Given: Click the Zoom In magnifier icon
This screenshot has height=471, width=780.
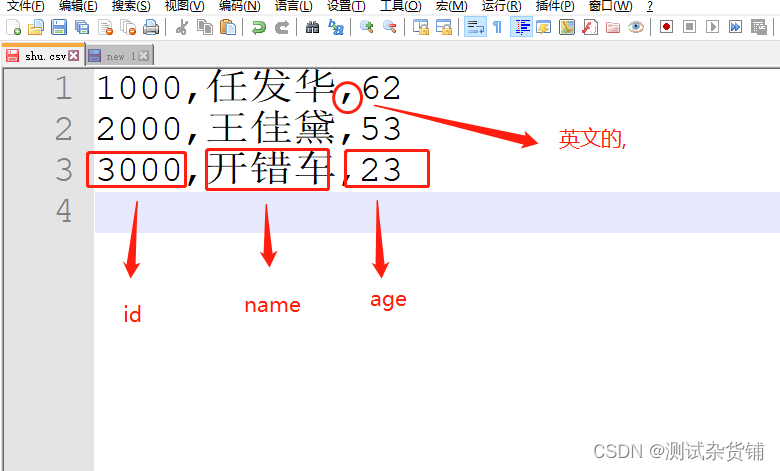Looking at the screenshot, I should pos(367,27).
